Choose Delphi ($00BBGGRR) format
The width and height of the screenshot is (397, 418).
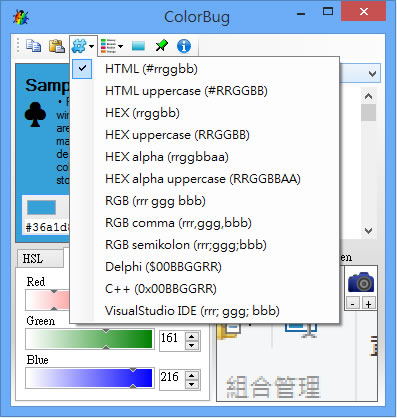tap(206, 267)
